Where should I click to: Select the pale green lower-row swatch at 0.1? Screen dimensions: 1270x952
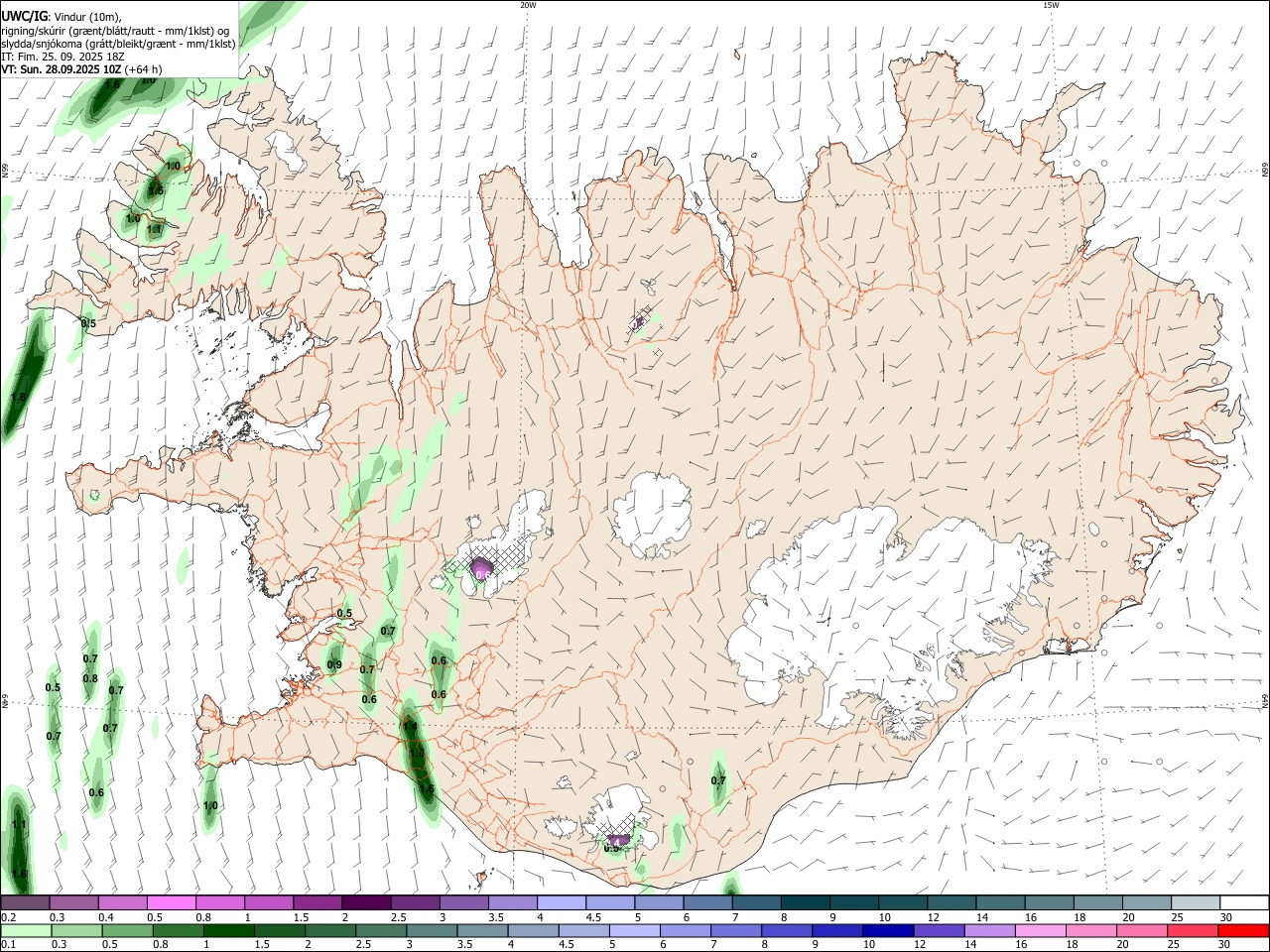(x=26, y=930)
